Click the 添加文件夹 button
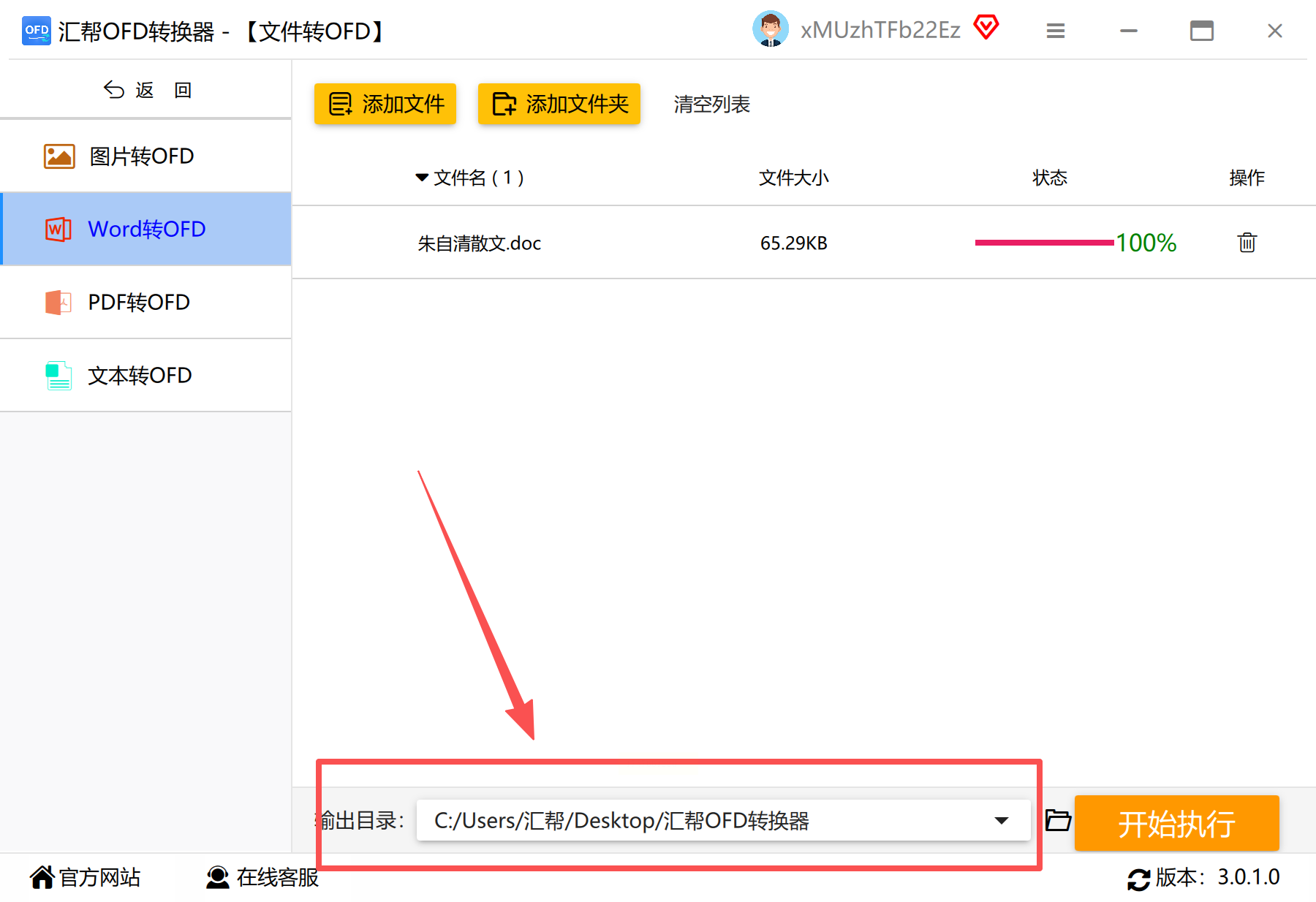Screen dimensions: 1316x902 point(559,104)
